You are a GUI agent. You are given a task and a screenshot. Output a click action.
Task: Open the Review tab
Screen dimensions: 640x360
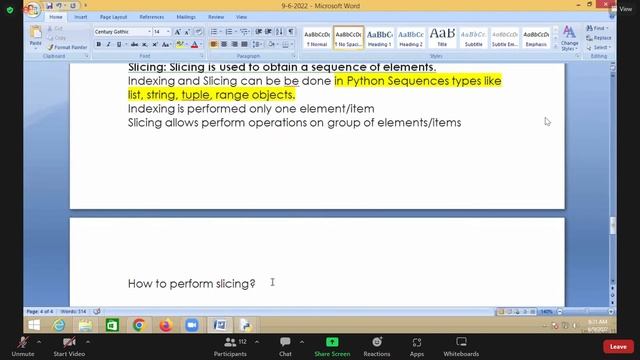[216, 17]
